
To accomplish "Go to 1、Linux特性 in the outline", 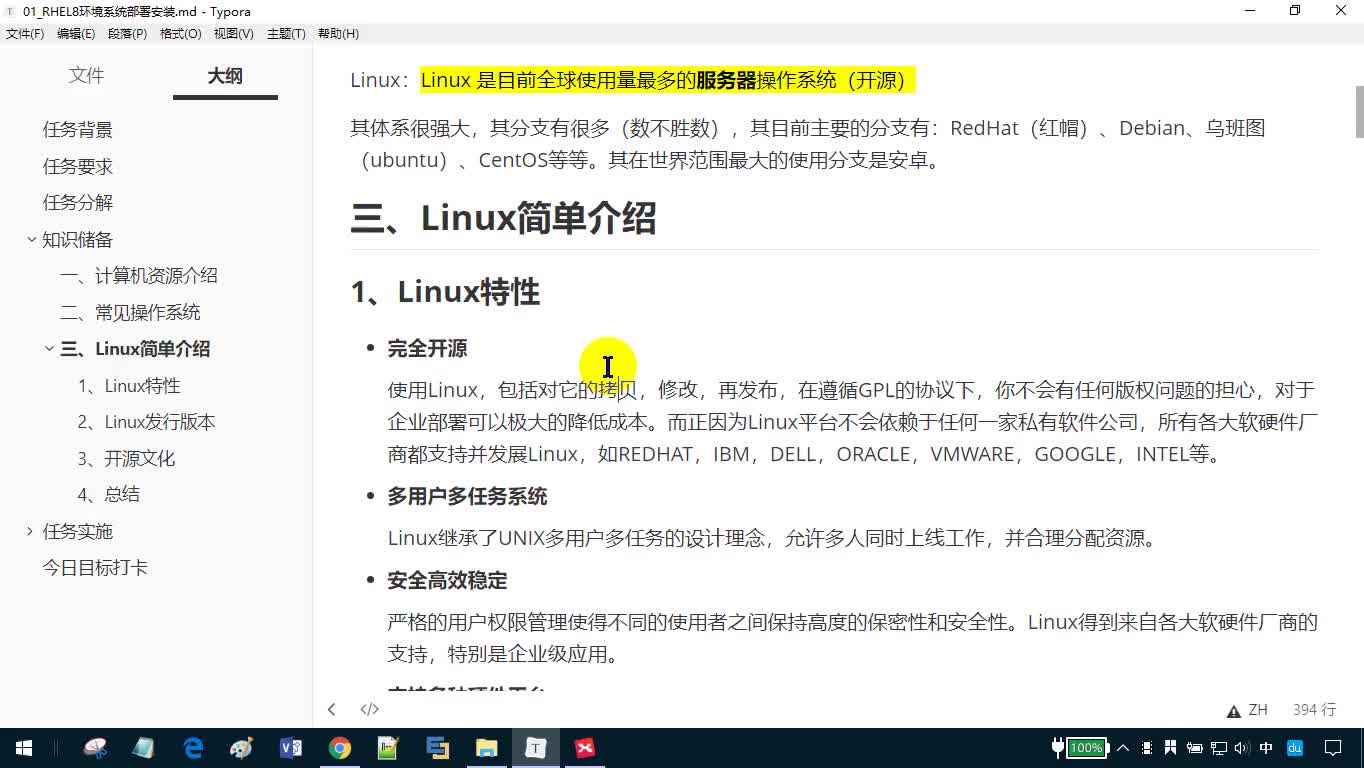I will pos(129,386).
